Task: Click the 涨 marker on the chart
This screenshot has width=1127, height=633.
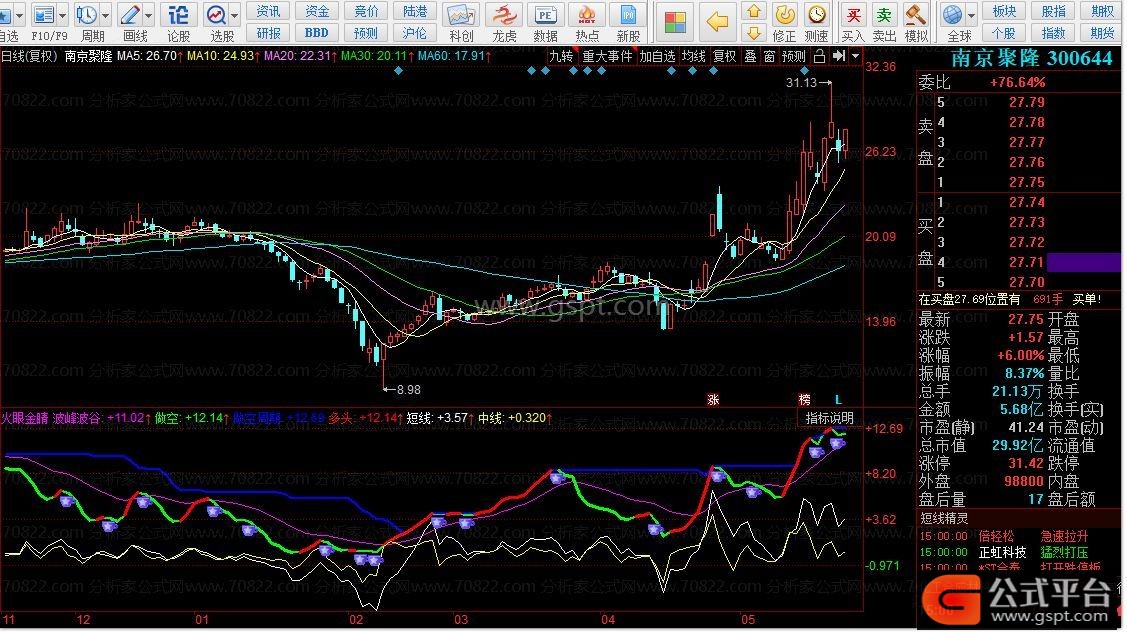Action: pos(713,400)
